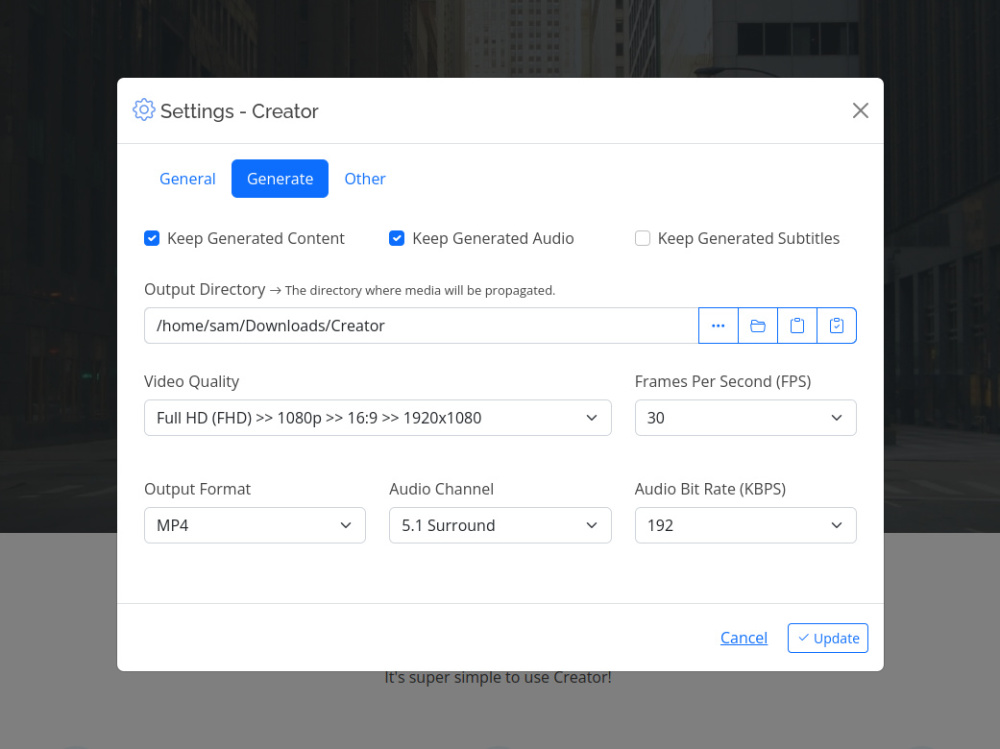1000x749 pixels.
Task: Enable Keep Generated Subtitles
Action: (x=642, y=238)
